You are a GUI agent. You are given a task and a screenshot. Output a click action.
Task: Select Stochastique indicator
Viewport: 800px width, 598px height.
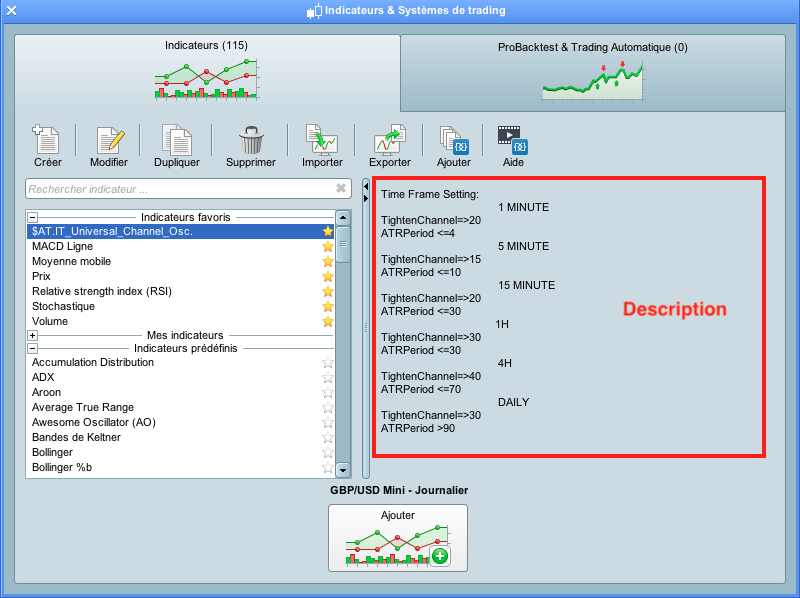point(181,306)
